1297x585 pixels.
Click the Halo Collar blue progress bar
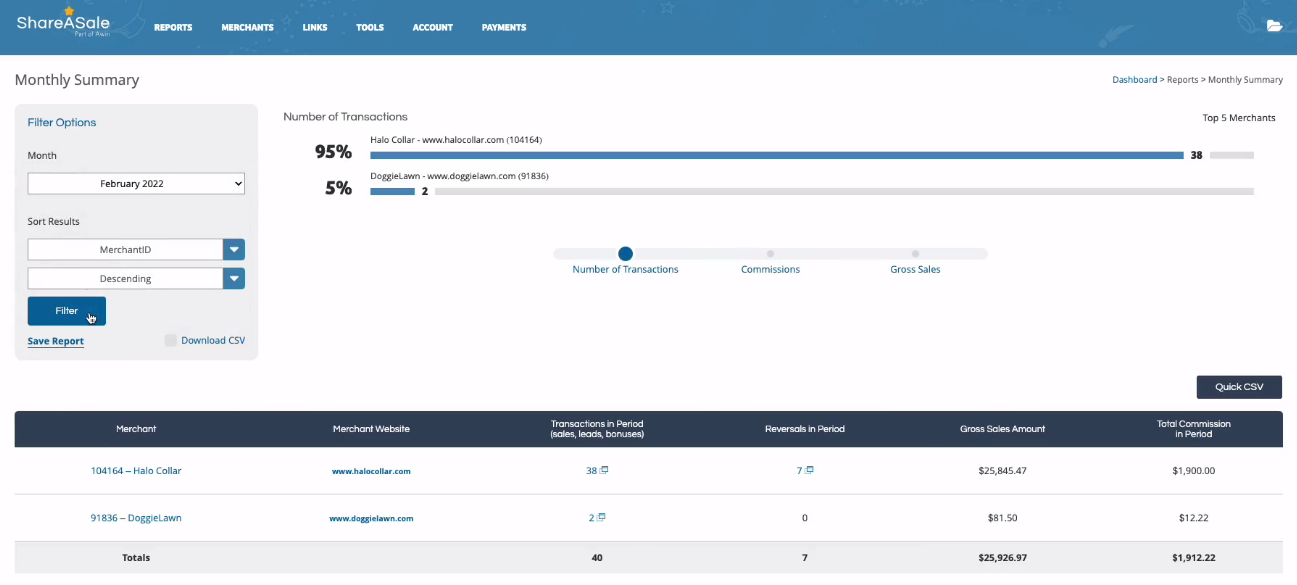click(777, 156)
